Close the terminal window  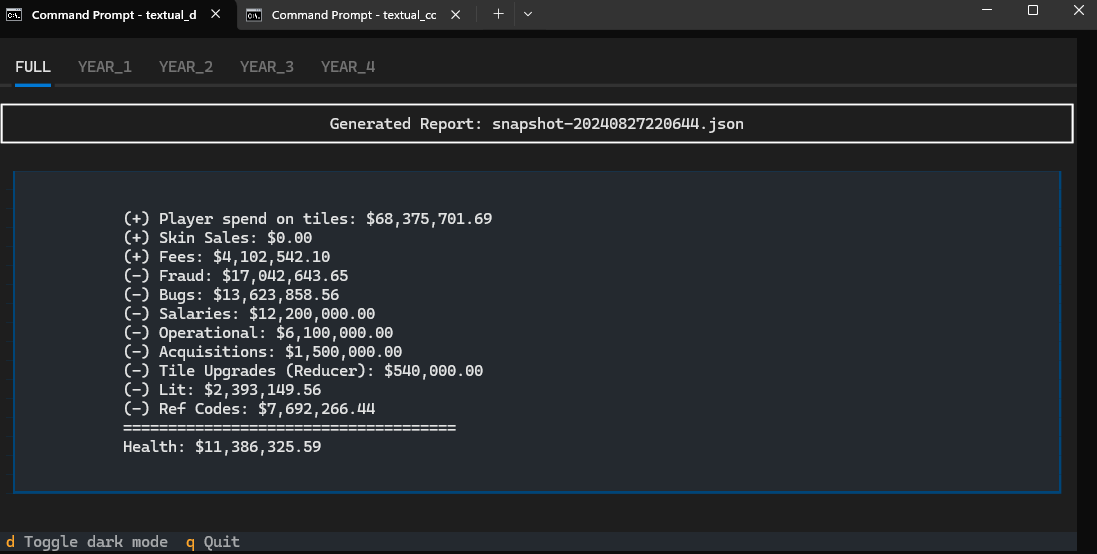pos(1077,10)
